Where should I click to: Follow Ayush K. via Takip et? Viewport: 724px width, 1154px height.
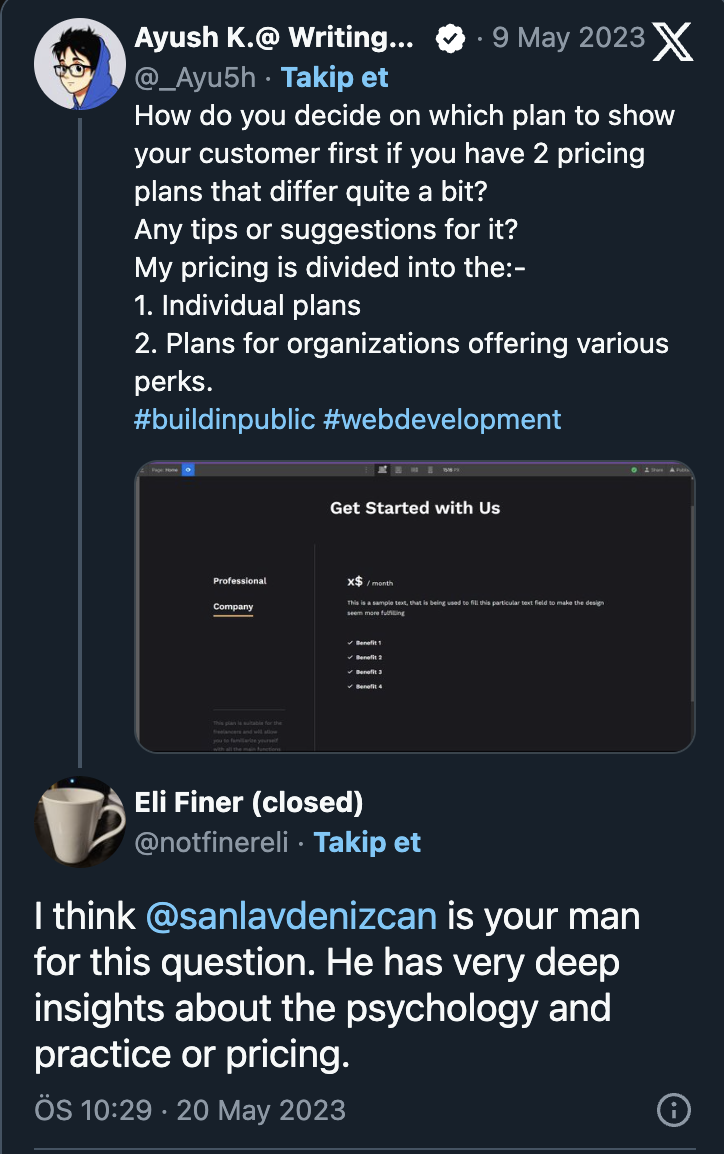[335, 78]
